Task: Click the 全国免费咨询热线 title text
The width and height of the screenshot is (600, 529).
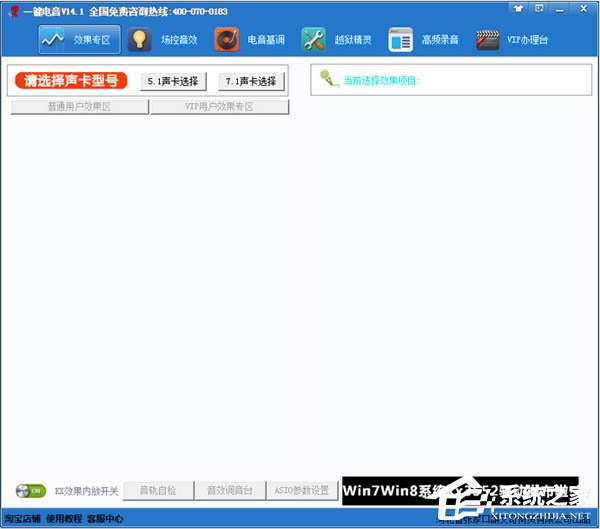Action: (158, 11)
